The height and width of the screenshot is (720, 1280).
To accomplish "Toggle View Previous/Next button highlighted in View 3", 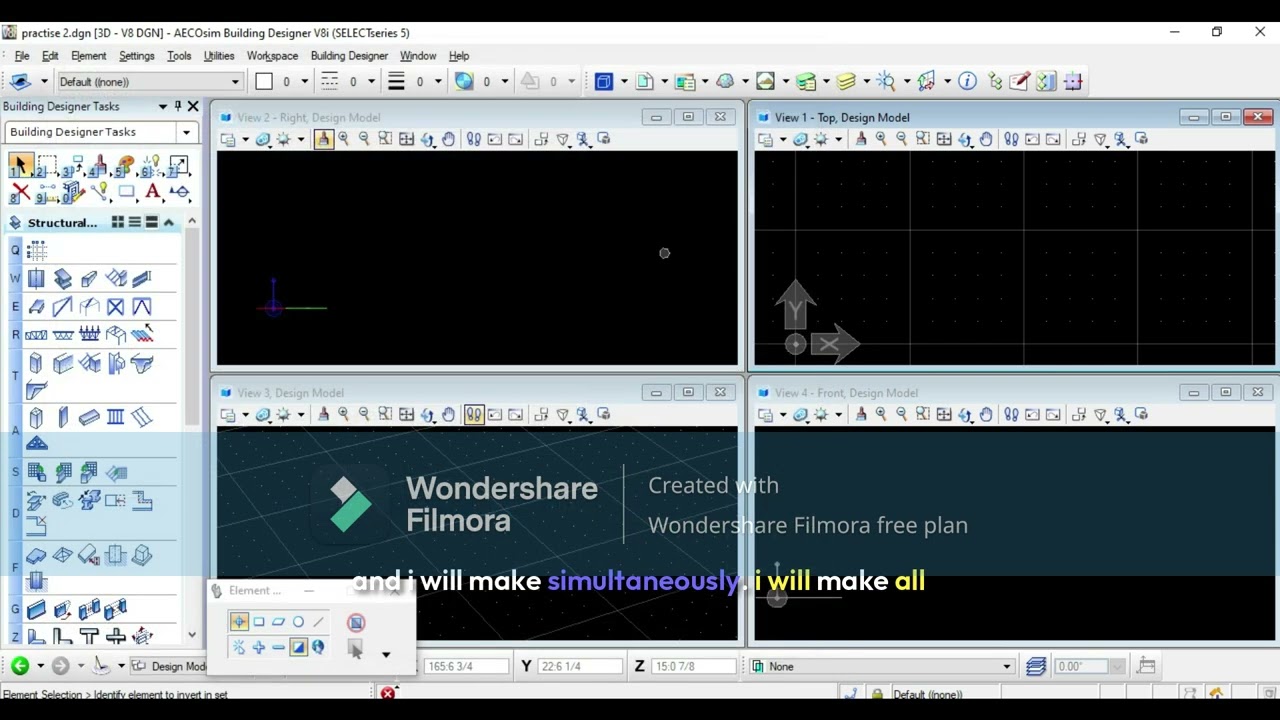I will [474, 415].
